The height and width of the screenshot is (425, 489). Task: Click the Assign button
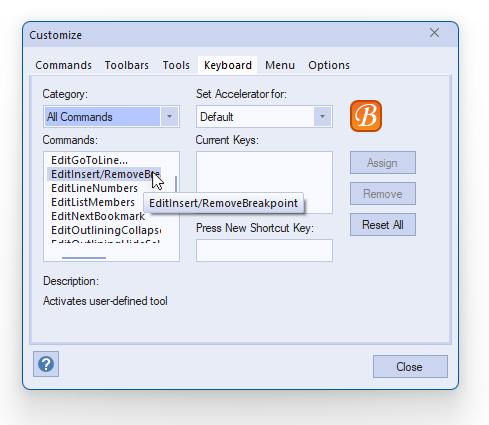click(x=383, y=163)
